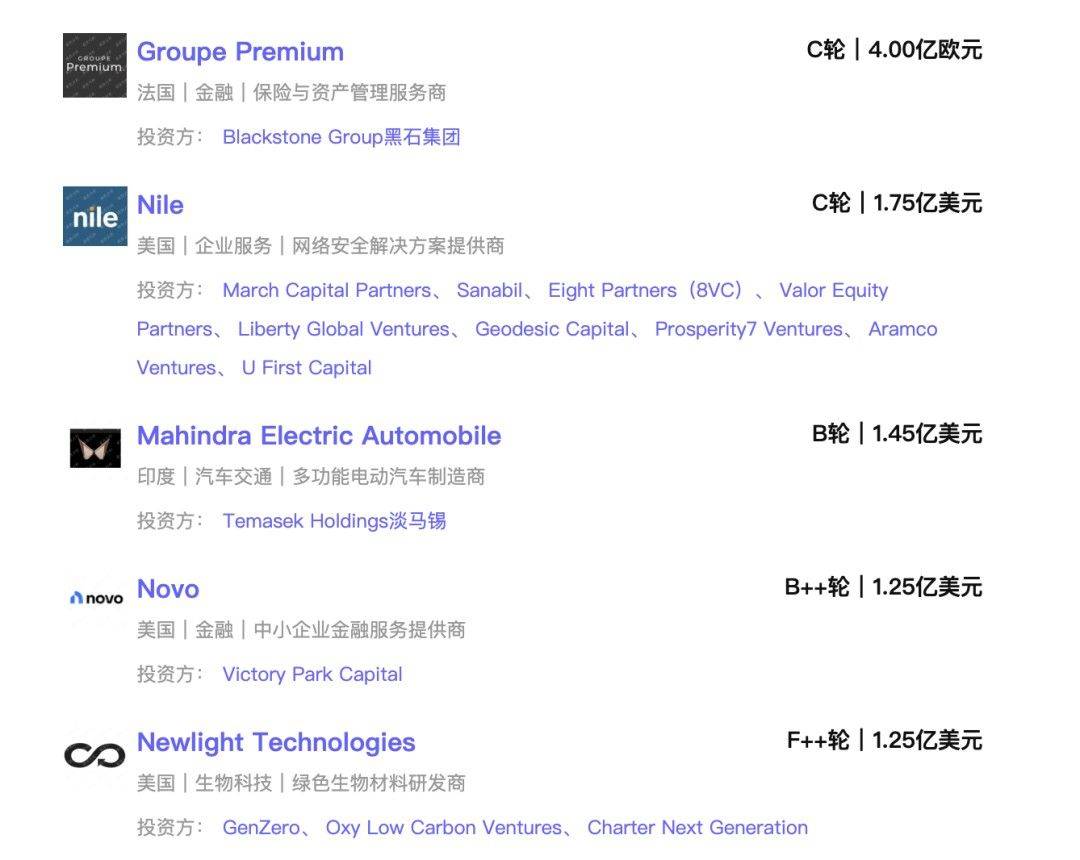Click investor Liberty Global Ventures
Screen dimensions: 1080x860
[x=344, y=330]
